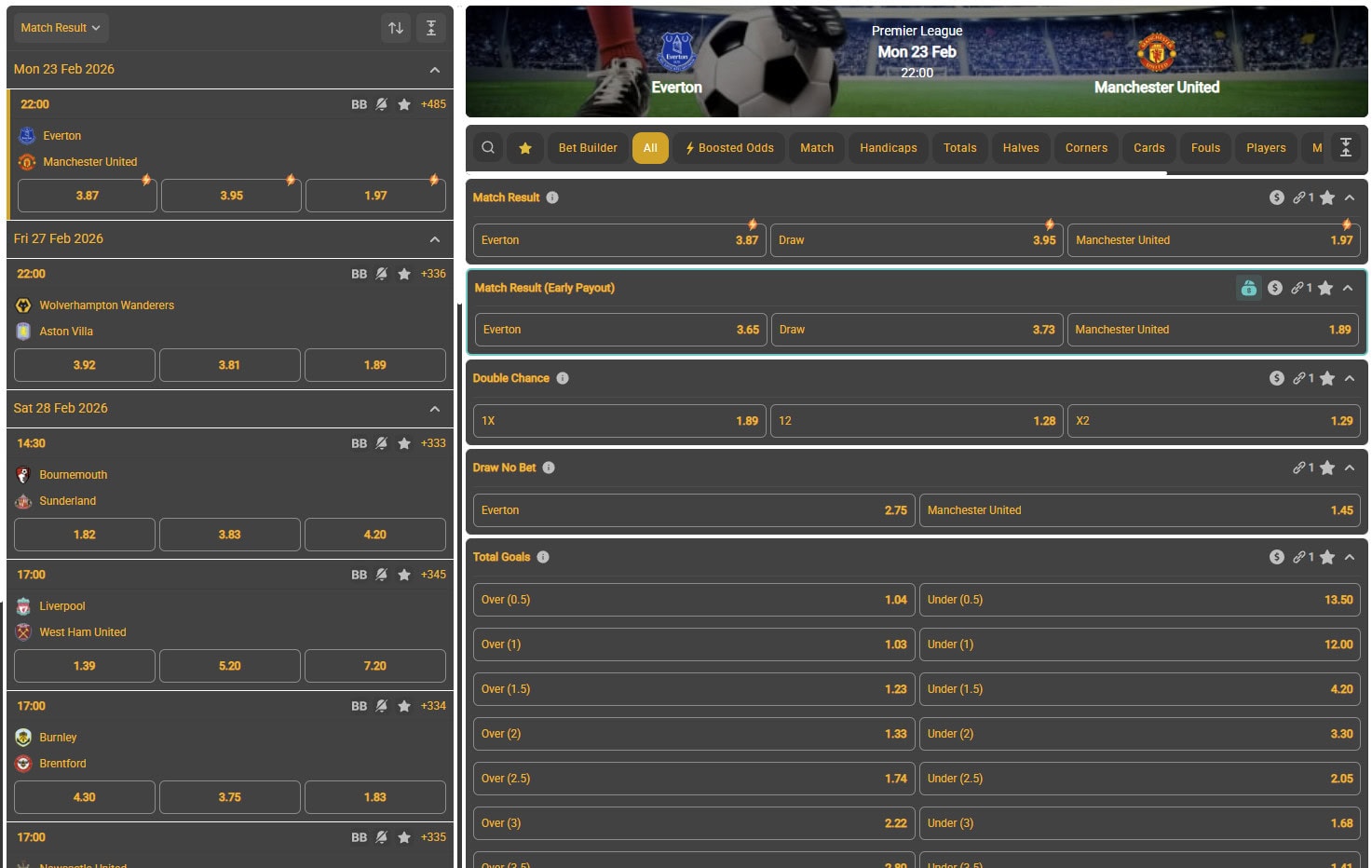
Task: Click the BB icon for Bournemouth match
Action: point(360,443)
